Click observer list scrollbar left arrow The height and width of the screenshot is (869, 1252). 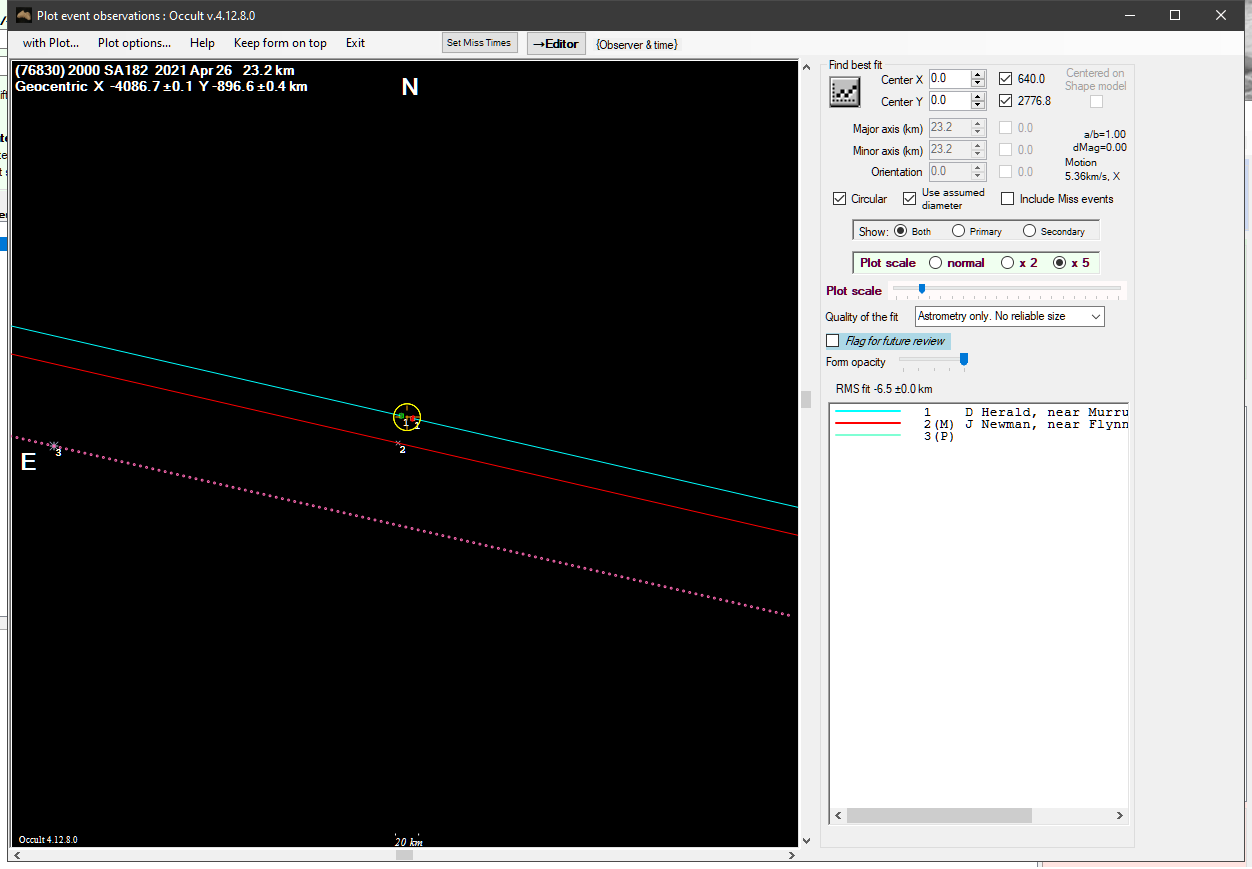coord(838,816)
